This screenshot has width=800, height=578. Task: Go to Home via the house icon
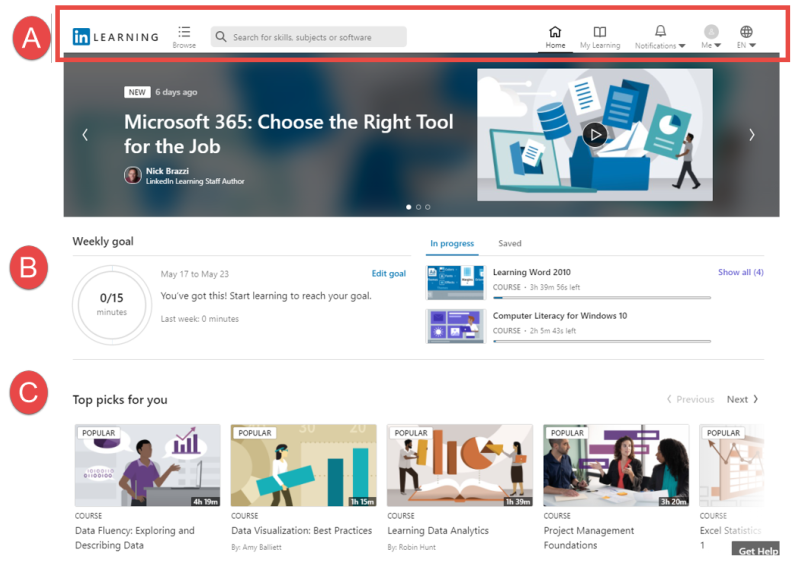point(555,32)
